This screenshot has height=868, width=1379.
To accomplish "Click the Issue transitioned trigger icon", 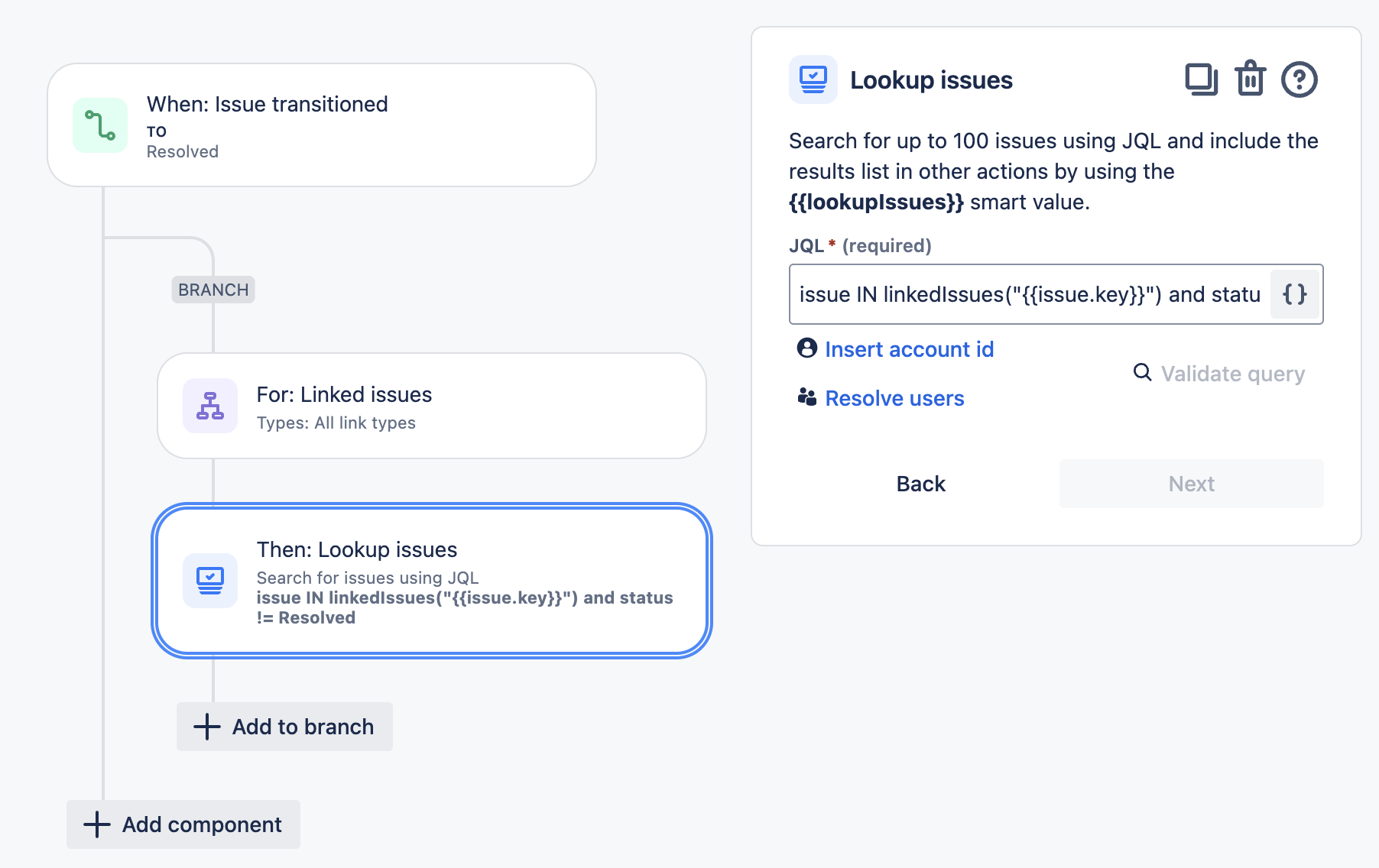I will (100, 125).
